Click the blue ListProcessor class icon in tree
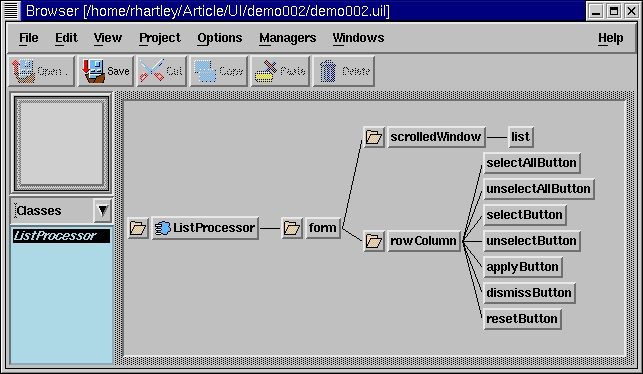 (162, 228)
